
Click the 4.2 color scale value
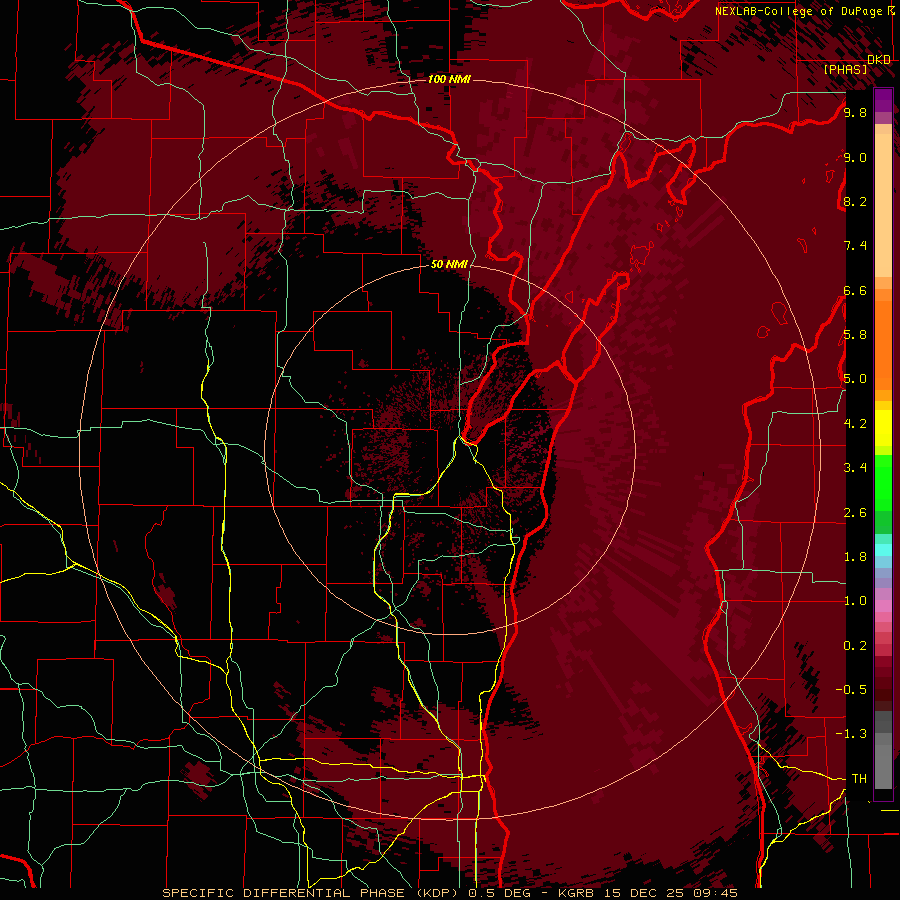pyautogui.click(x=855, y=424)
